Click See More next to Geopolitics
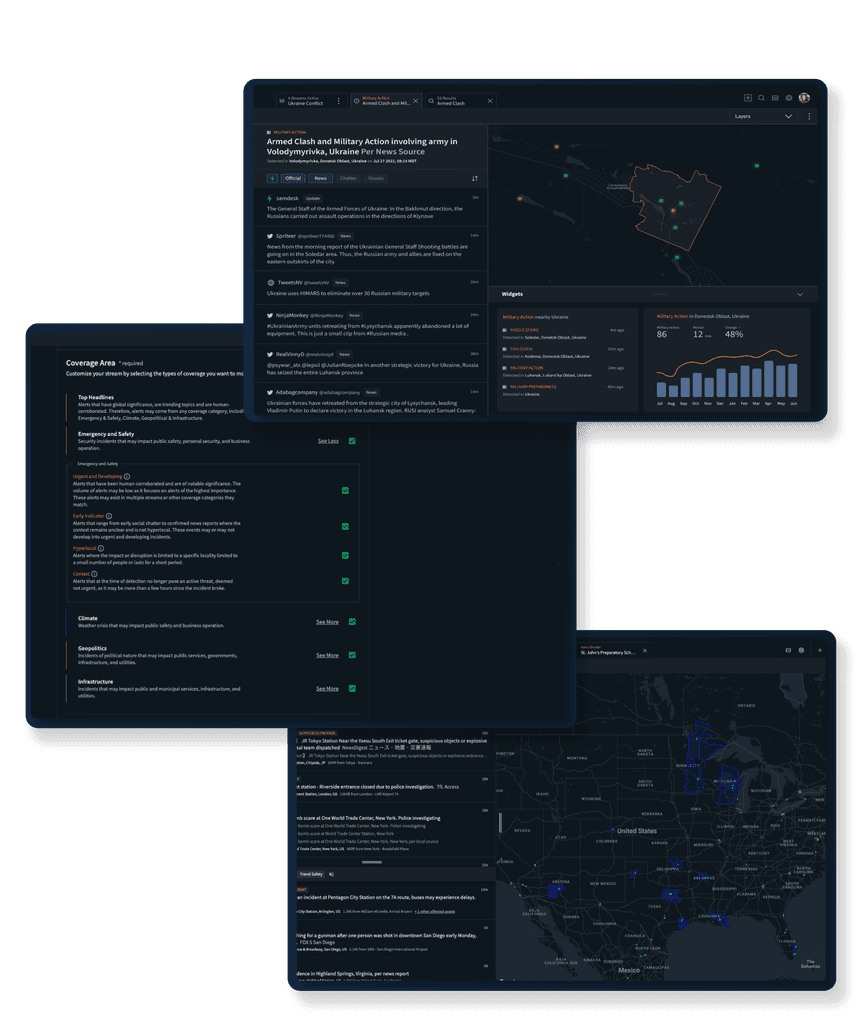Screen dimensions: 862x1024 point(328,655)
